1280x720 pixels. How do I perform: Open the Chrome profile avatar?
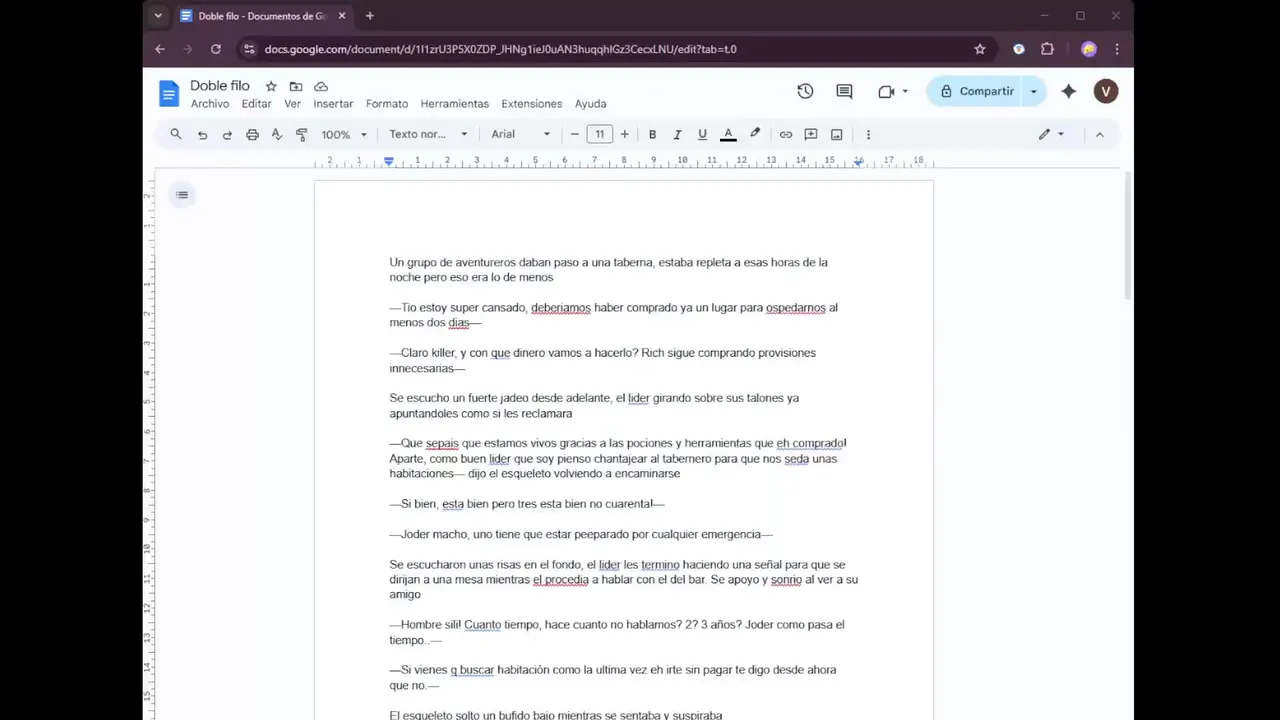pos(1089,49)
